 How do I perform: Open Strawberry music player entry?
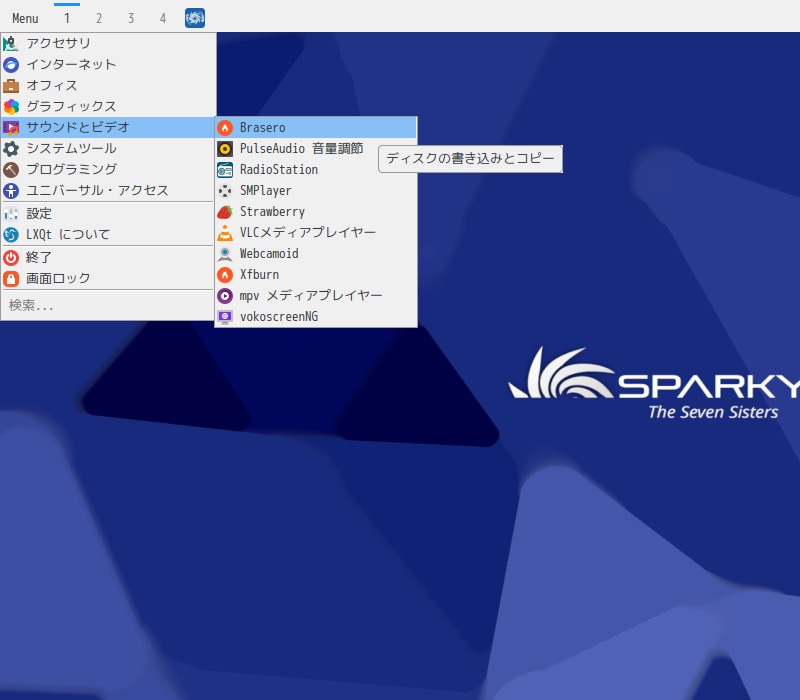(x=316, y=212)
